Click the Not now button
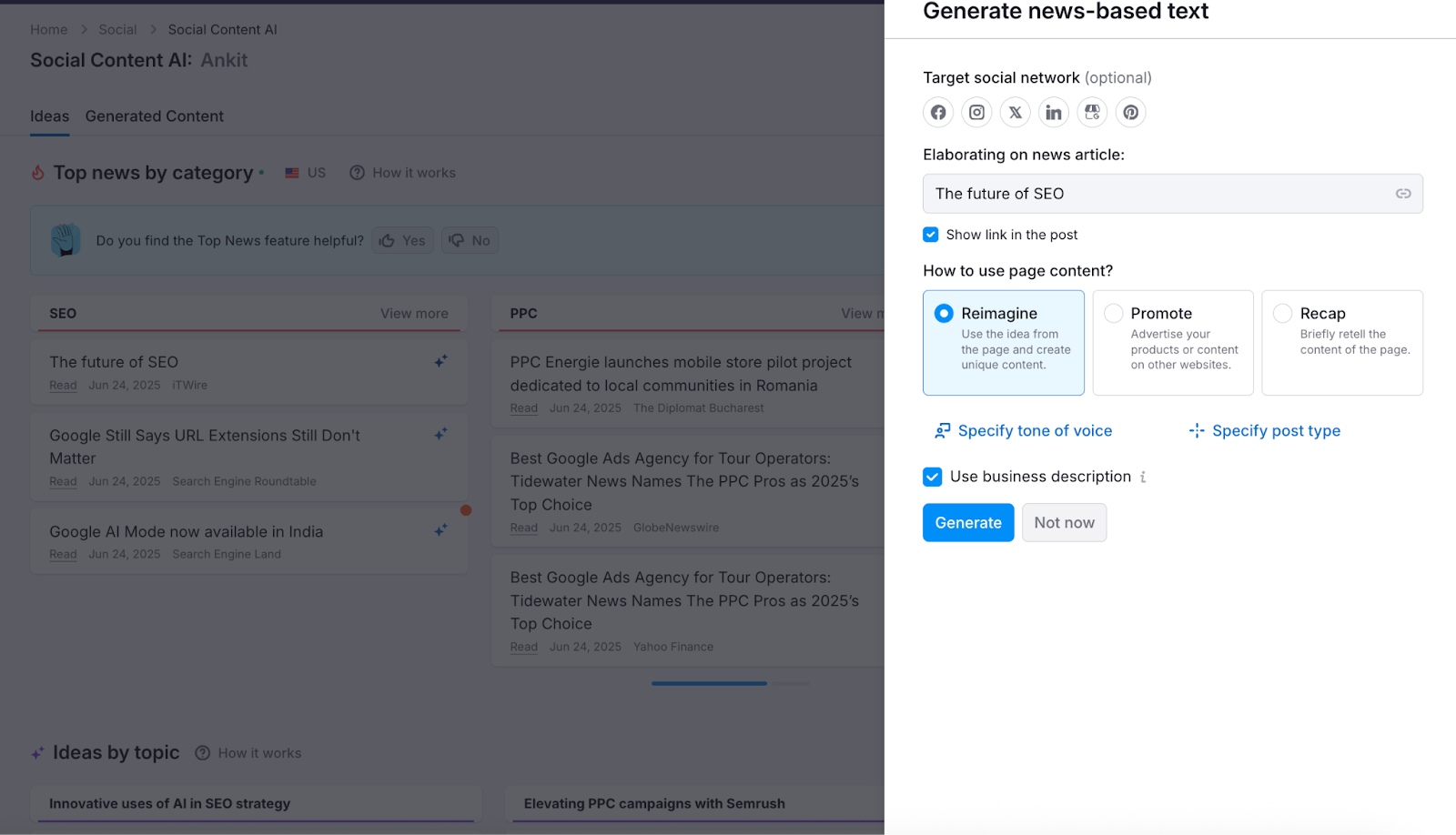The image size is (1456, 835). 1065,523
